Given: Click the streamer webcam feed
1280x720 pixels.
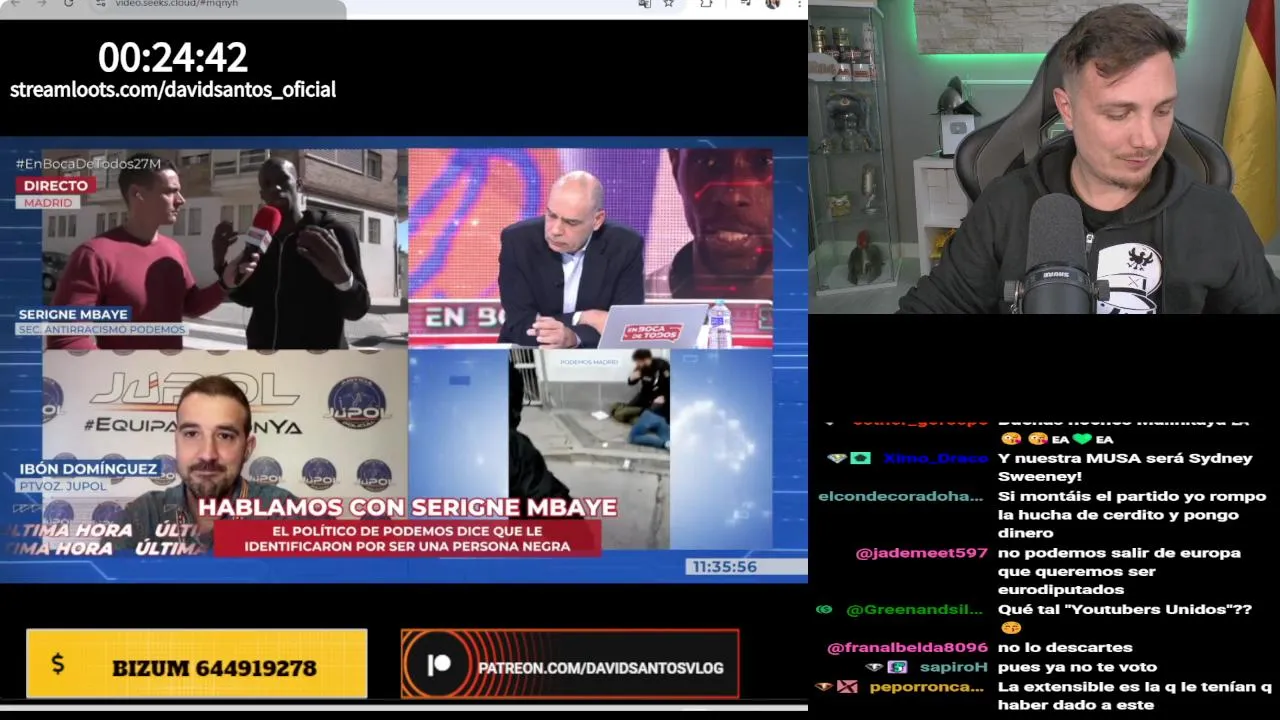Looking at the screenshot, I should (1044, 157).
